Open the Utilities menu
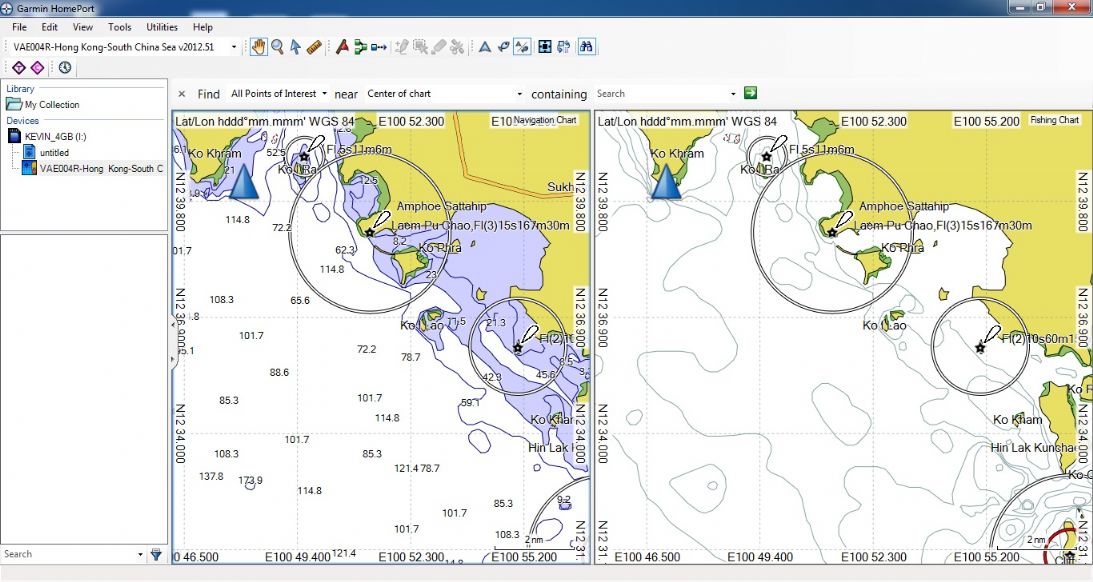1093x582 pixels. tap(161, 27)
